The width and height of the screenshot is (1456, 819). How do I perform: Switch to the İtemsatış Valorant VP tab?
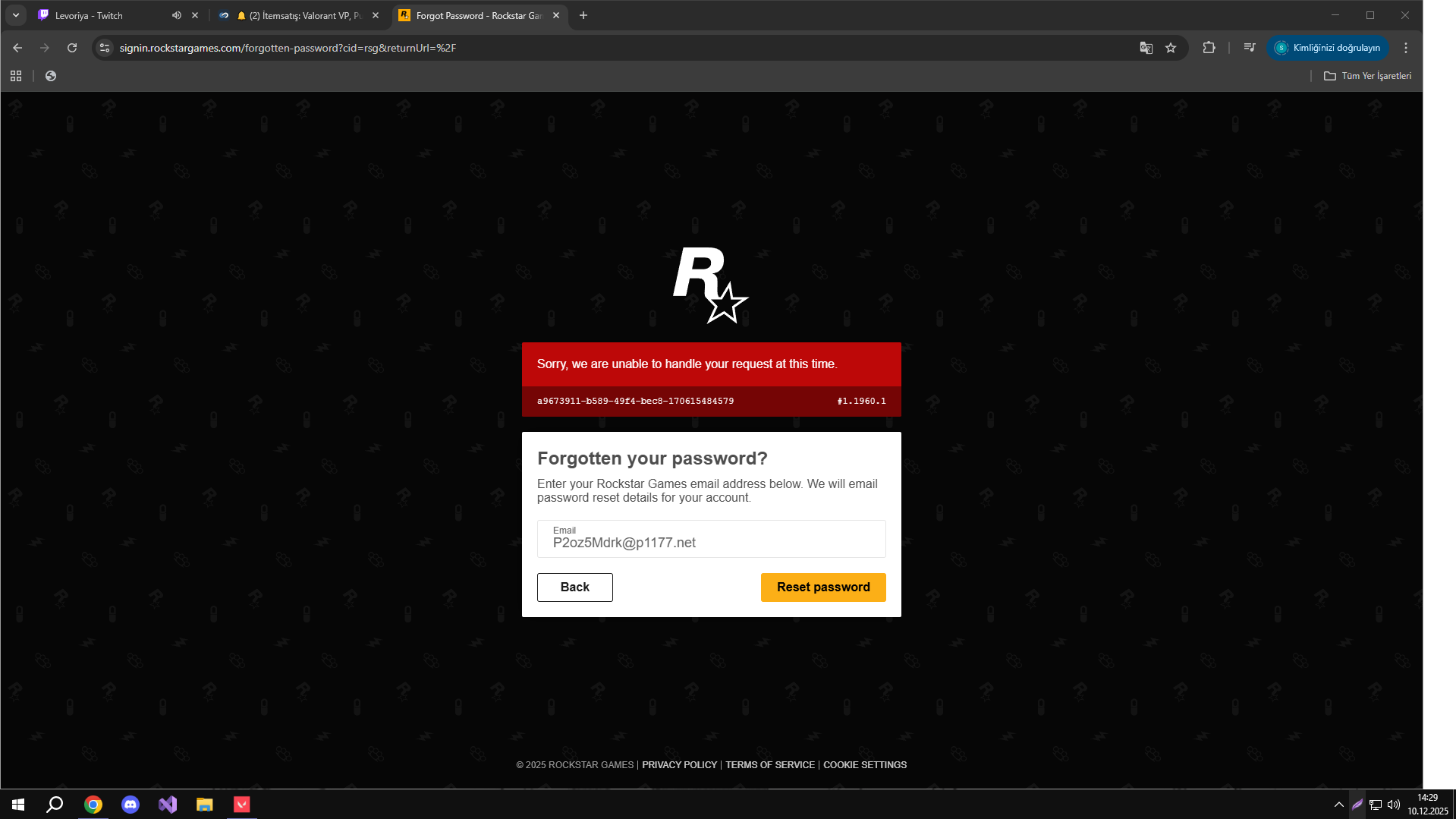point(300,15)
